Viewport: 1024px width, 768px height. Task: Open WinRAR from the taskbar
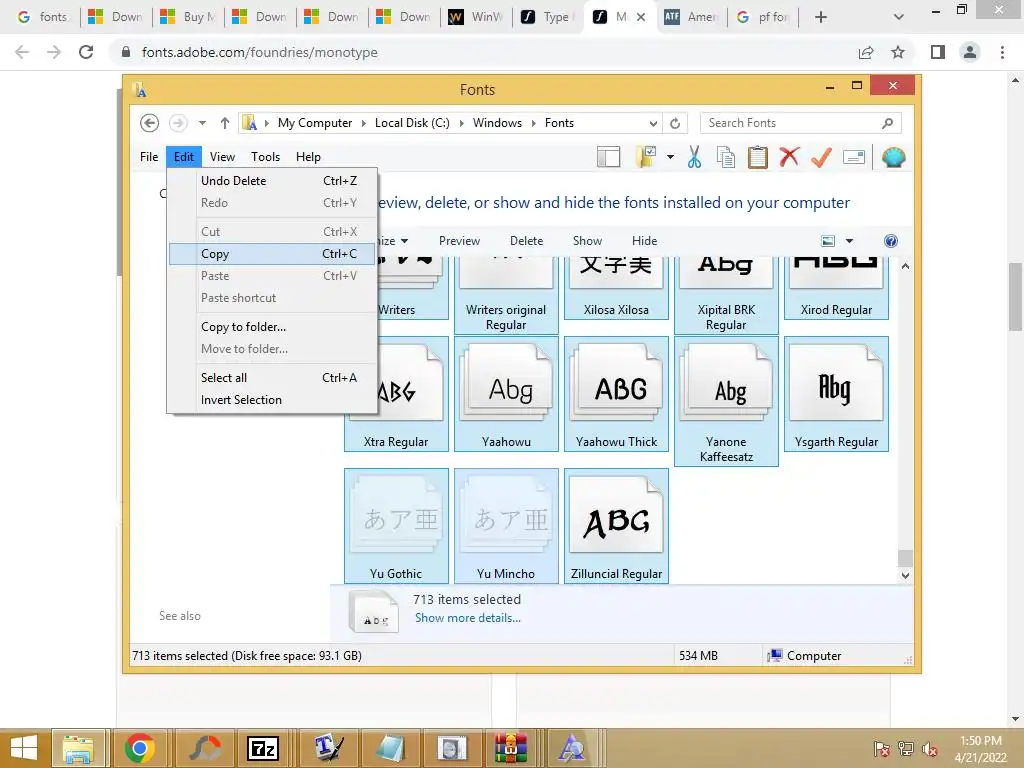click(x=510, y=748)
